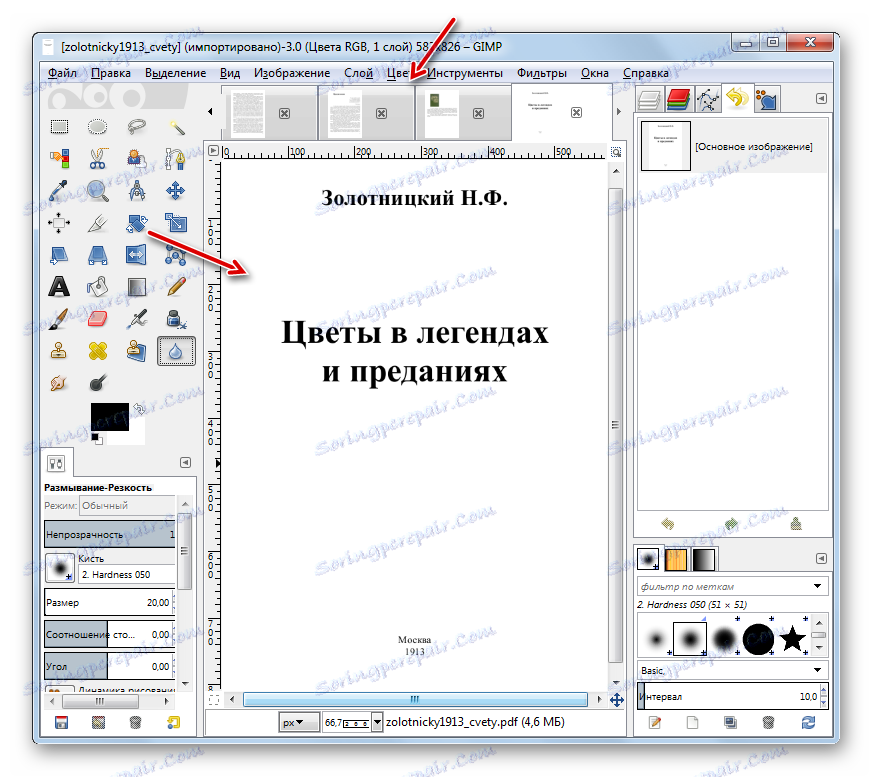Screen dimensions: 873x777
Task: Open the фильтр по меткам dropdown
Action: click(733, 586)
